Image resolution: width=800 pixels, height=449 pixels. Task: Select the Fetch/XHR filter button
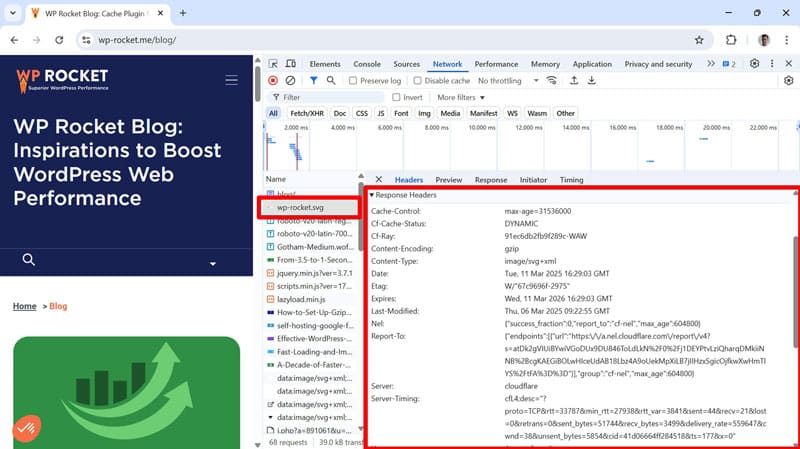tap(307, 113)
